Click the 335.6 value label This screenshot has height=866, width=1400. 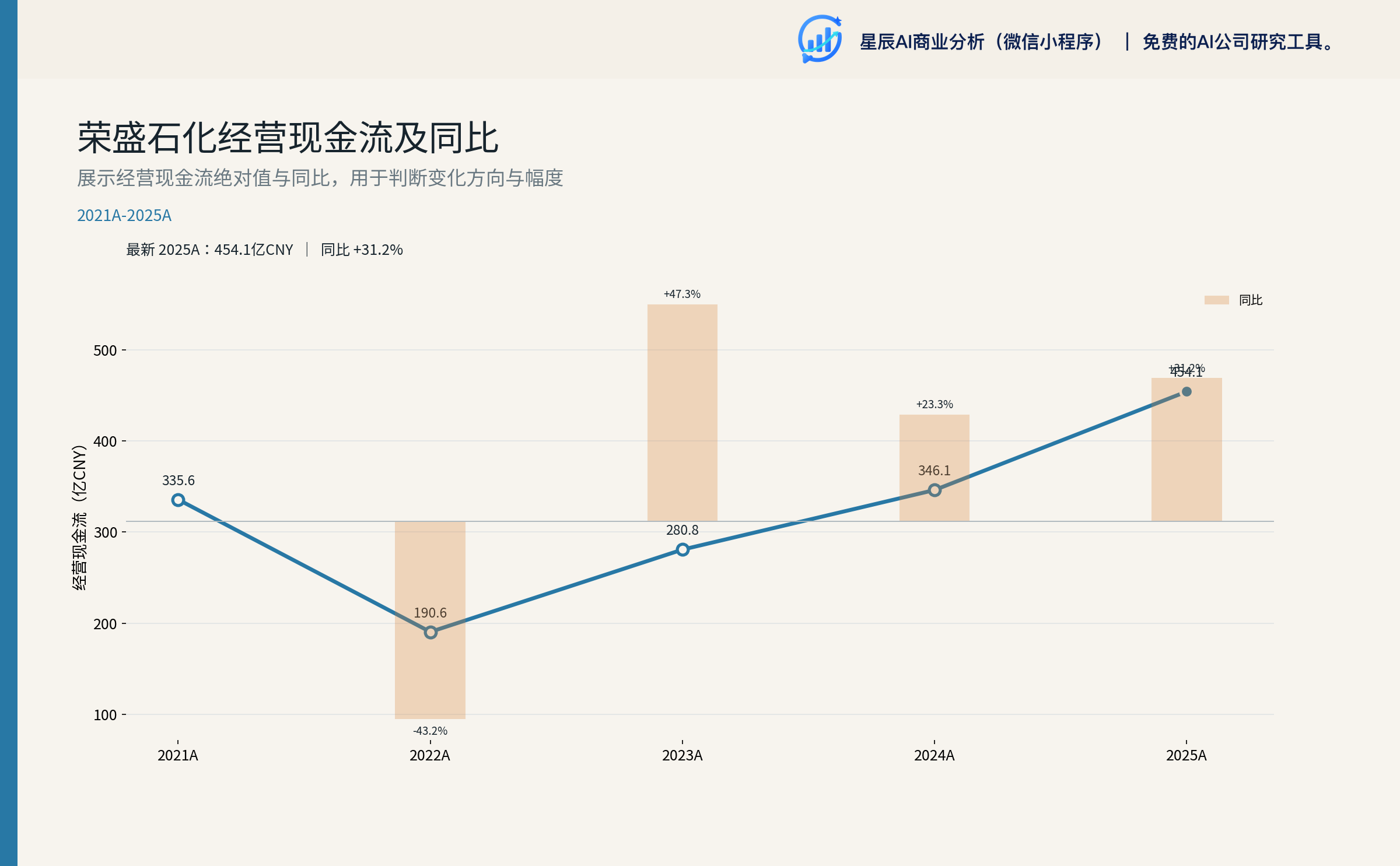(x=178, y=481)
